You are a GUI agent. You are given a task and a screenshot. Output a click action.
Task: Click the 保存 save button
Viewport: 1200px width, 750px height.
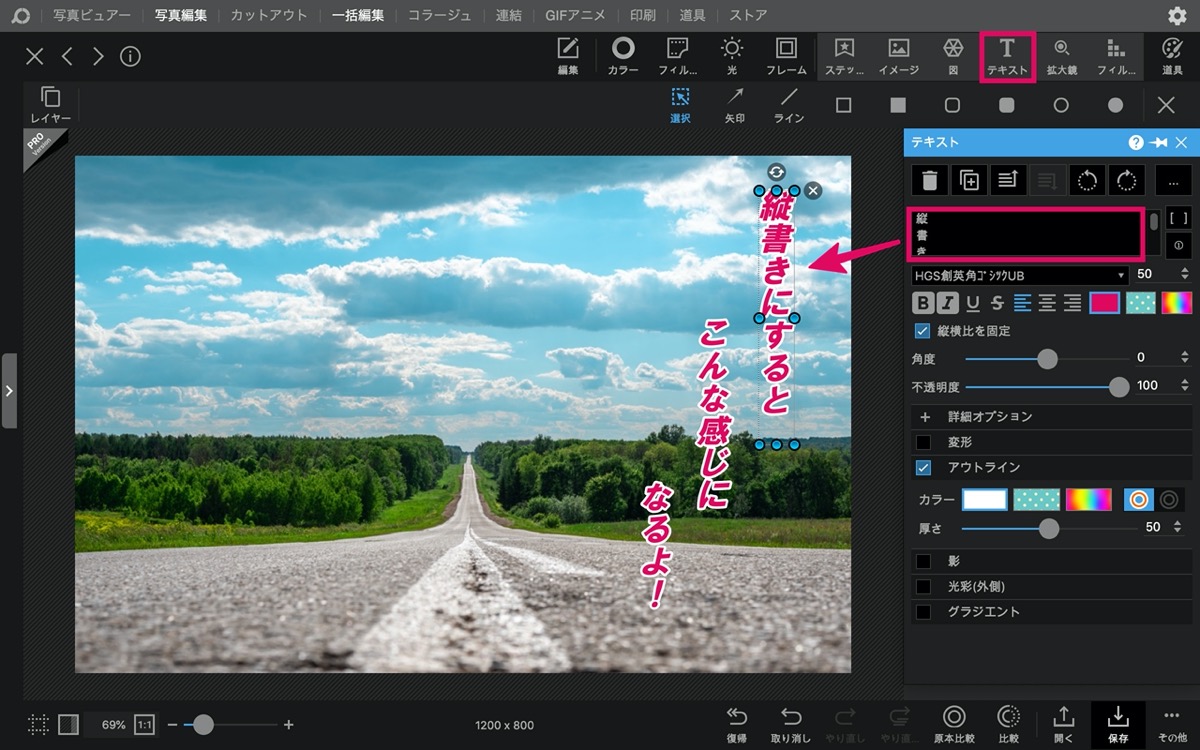tap(1118, 724)
